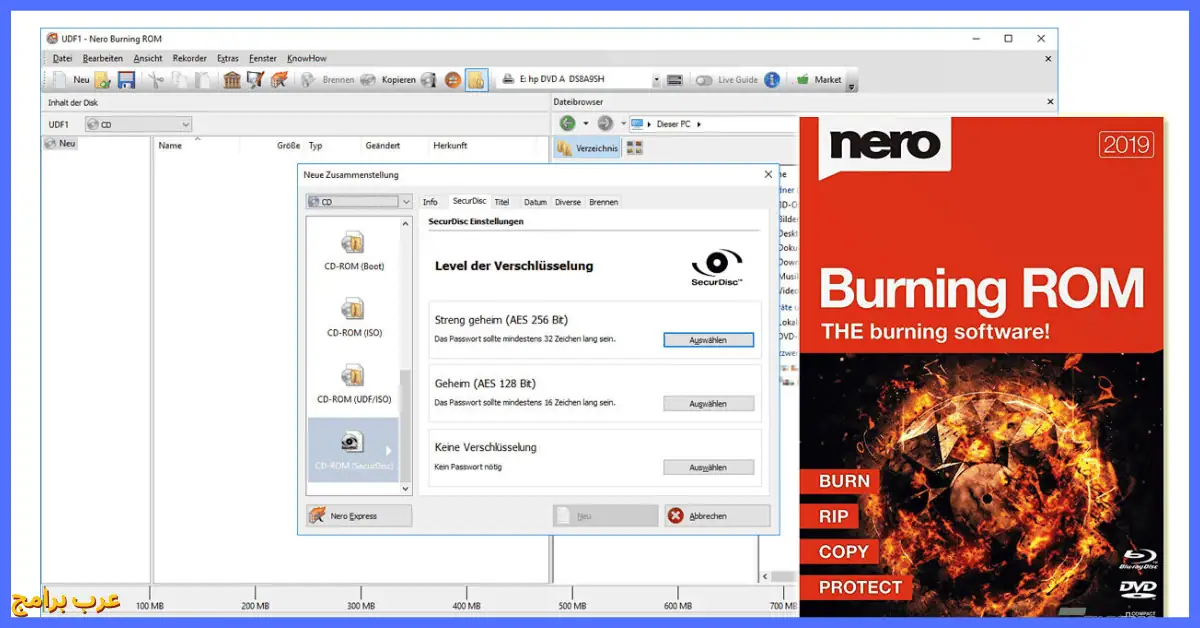The height and width of the screenshot is (628, 1200).
Task: Click the thumbnail view icon beside Verzeichnis
Action: pos(634,148)
